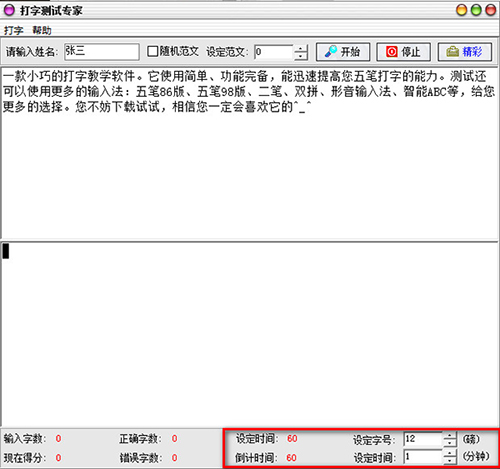Click the yellow minimize window button
Image resolution: width=500 pixels, height=469 pixels.
click(x=461, y=10)
